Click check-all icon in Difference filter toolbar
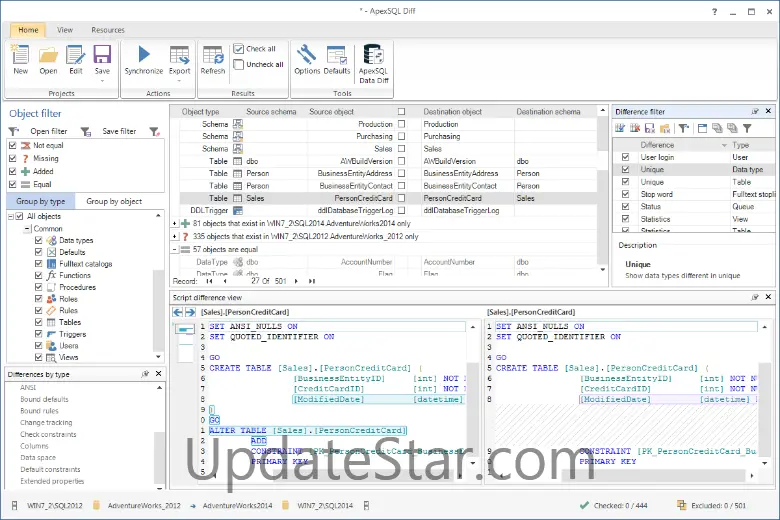The width and height of the screenshot is (780, 520). 620,128
